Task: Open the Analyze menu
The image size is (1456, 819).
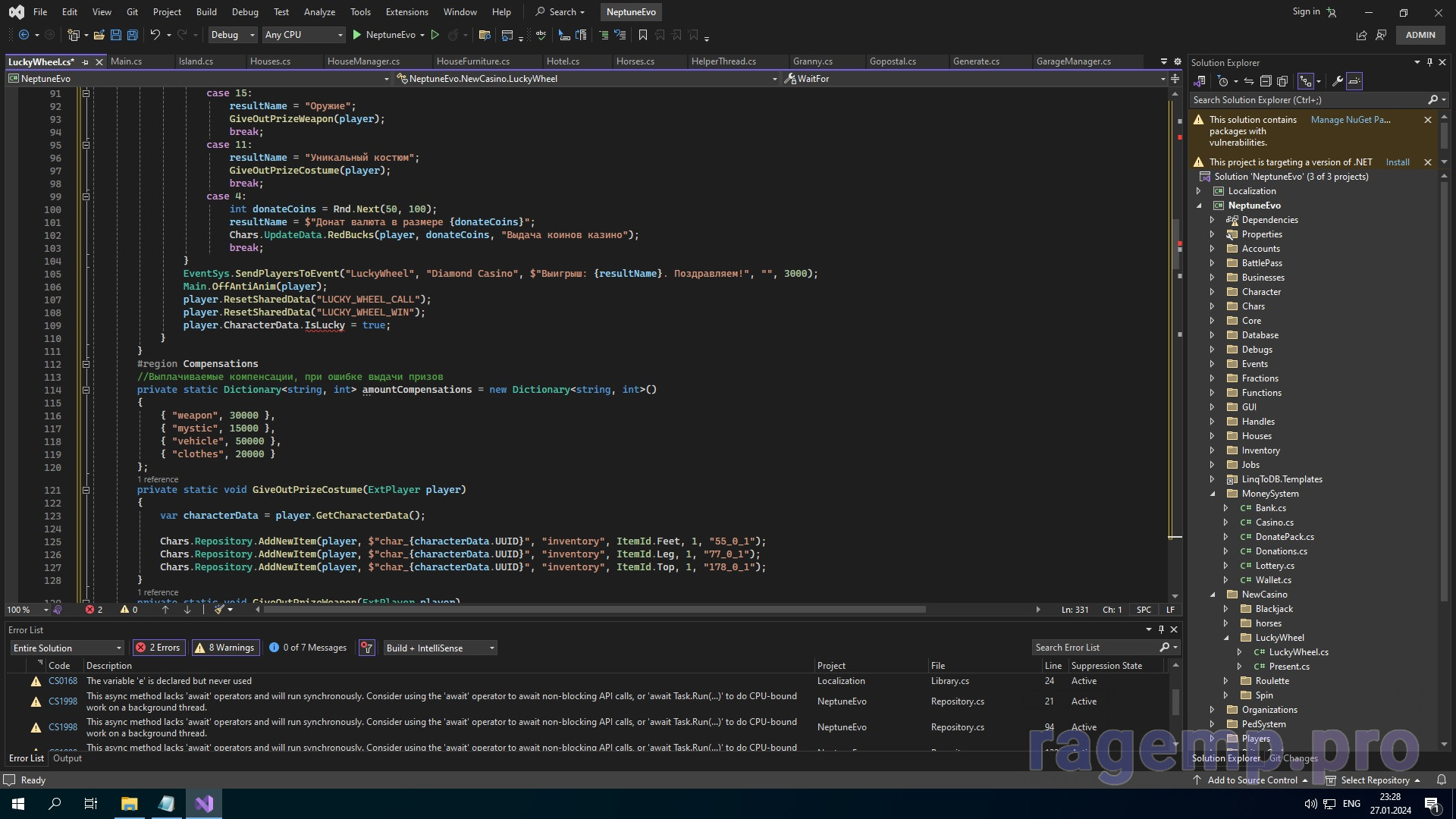Action: (319, 12)
